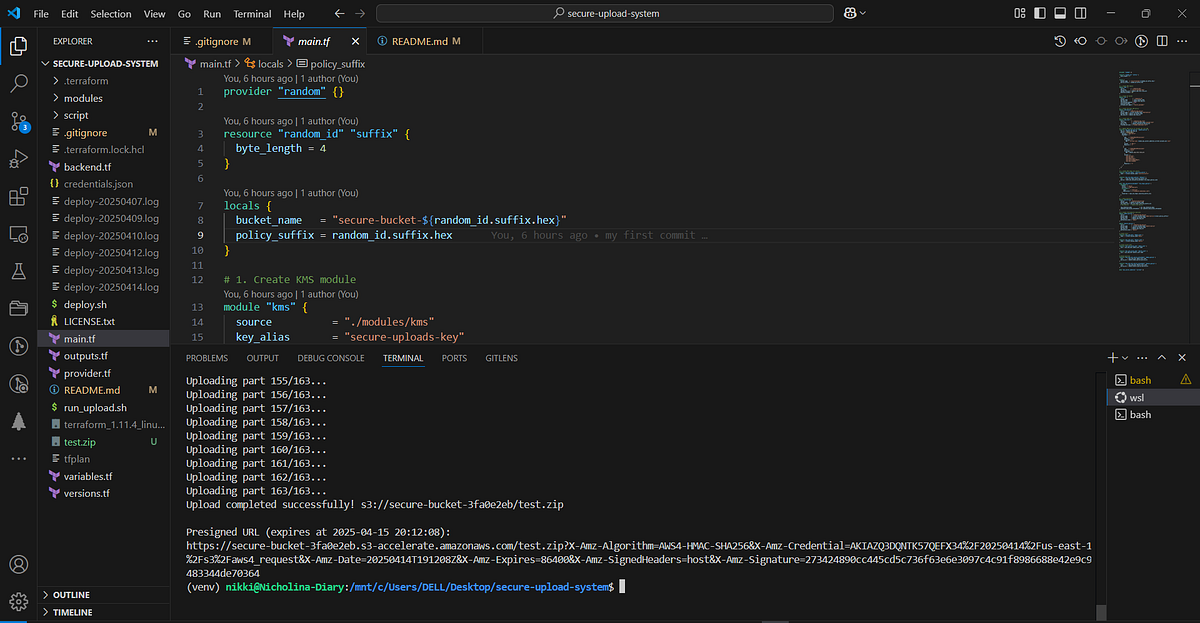Click the Accounts icon in activity bar

18,565
